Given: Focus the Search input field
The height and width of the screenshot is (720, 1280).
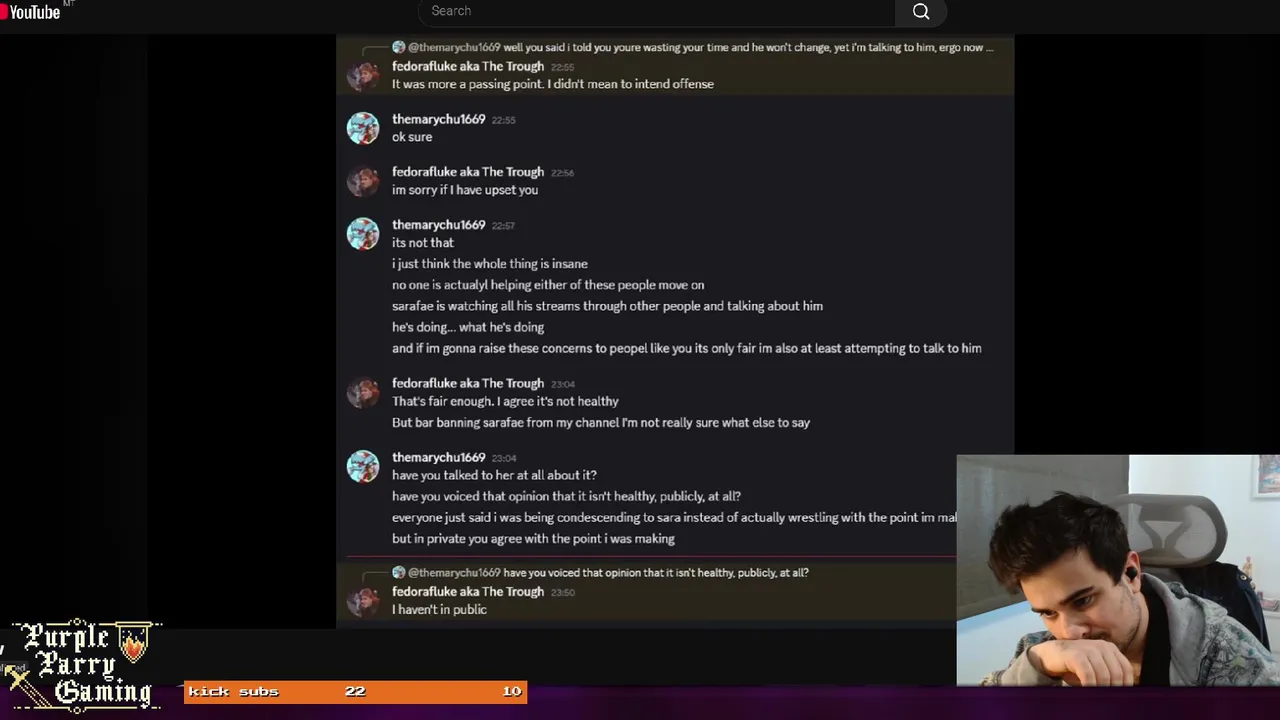Looking at the screenshot, I should tap(657, 11).
